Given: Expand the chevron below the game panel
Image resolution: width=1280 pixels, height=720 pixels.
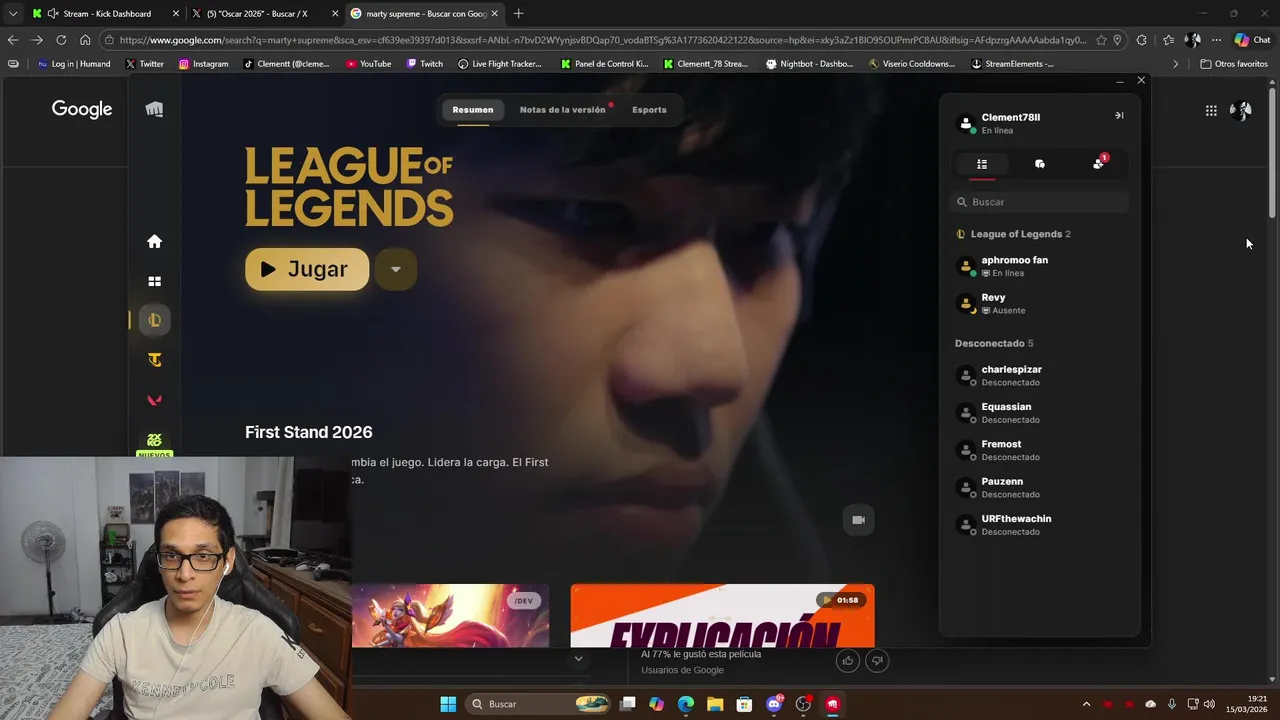Looking at the screenshot, I should 578,659.
